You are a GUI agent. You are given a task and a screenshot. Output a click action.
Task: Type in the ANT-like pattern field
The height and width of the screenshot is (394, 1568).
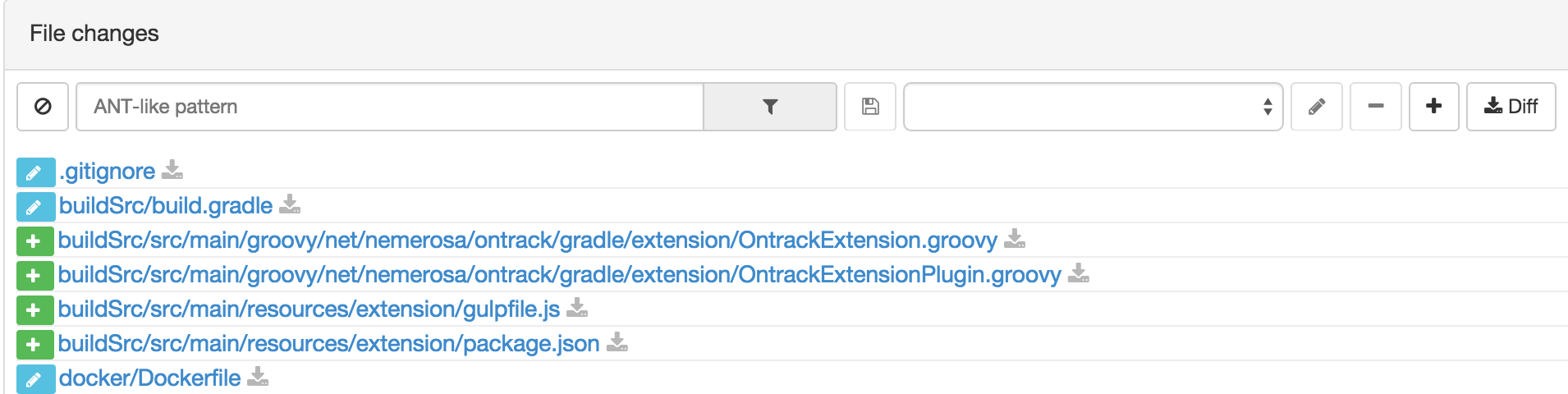[x=389, y=107]
